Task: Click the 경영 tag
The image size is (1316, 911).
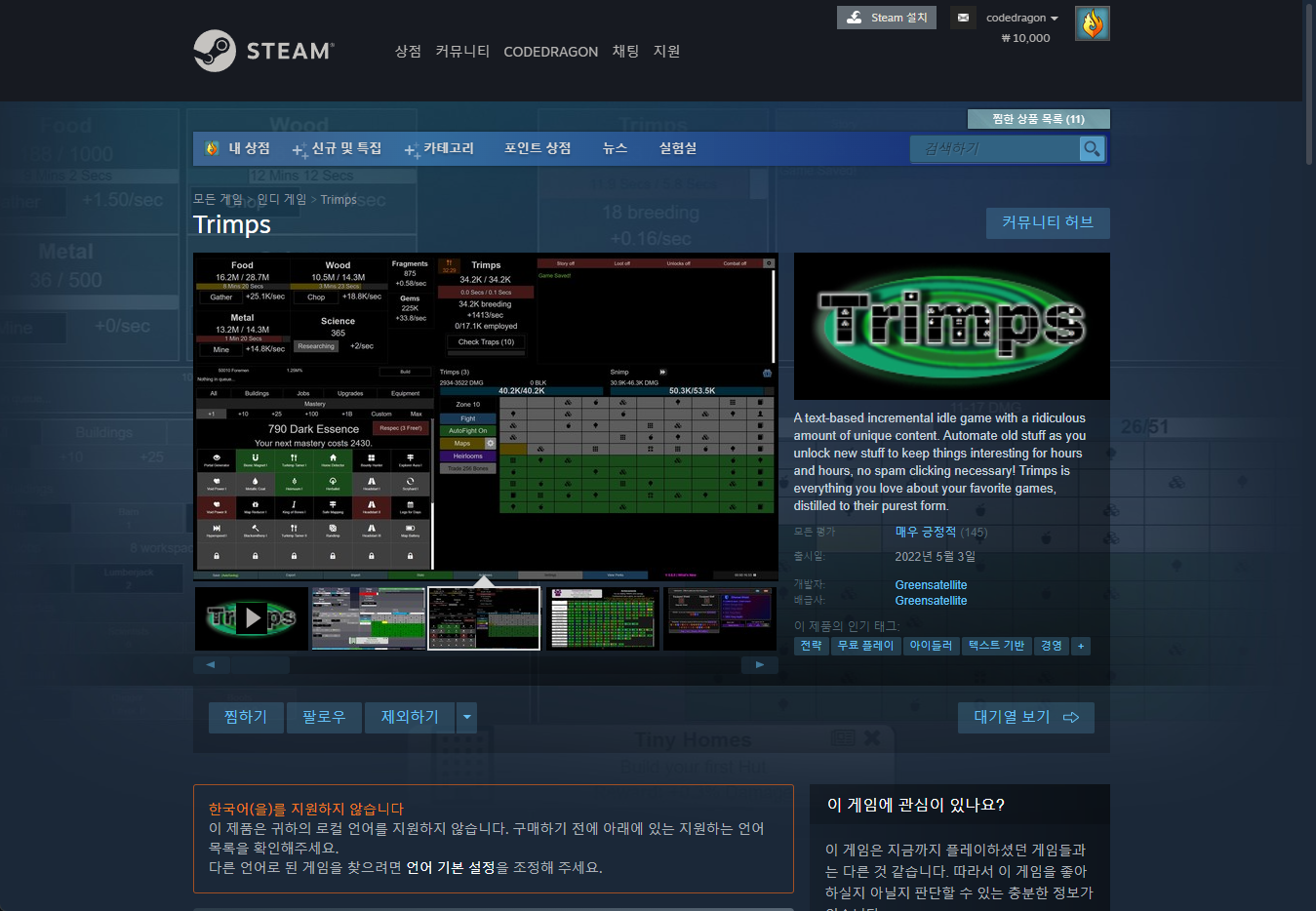Action: pyautogui.click(x=1051, y=646)
